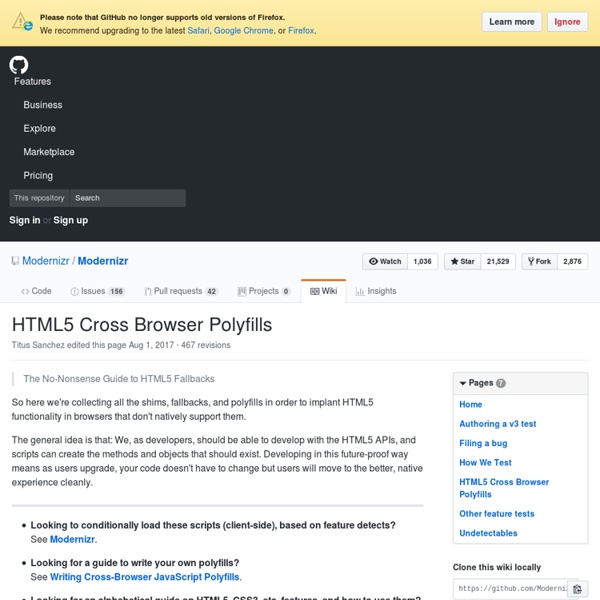Click the Learn more button

coord(512,22)
